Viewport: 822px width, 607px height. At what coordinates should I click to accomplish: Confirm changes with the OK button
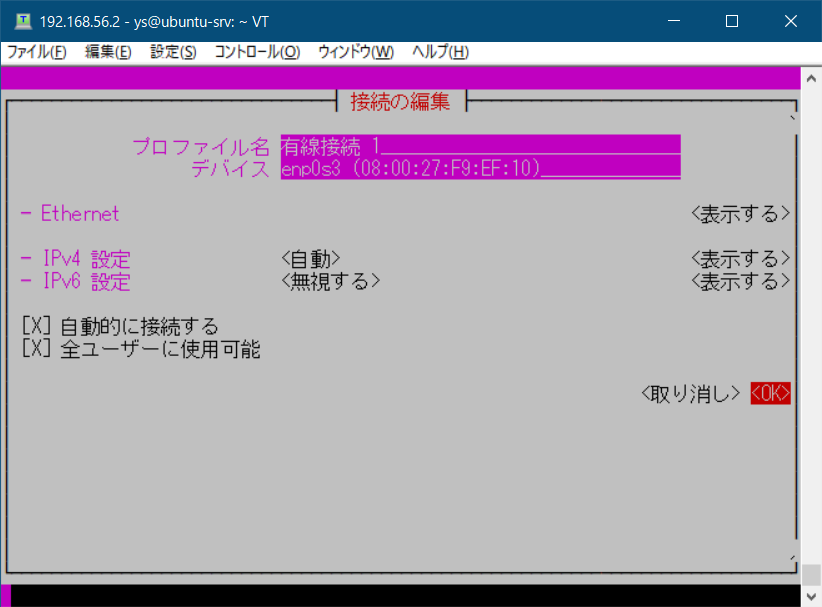(x=770, y=392)
